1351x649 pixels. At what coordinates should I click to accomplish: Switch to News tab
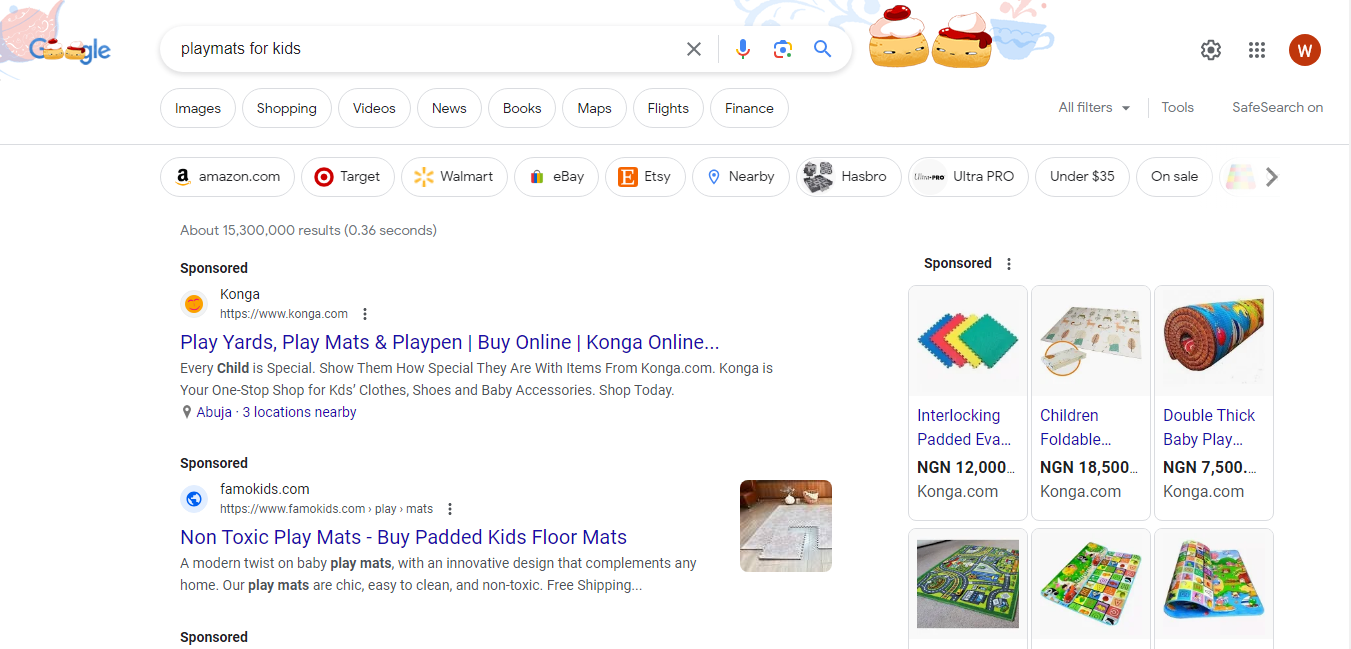(449, 109)
